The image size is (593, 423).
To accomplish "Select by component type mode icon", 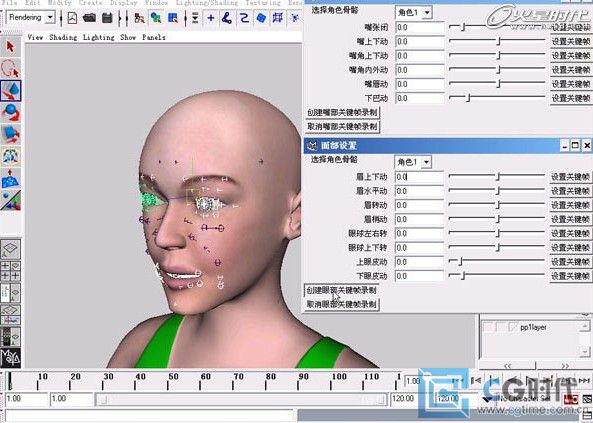I will [x=173, y=18].
